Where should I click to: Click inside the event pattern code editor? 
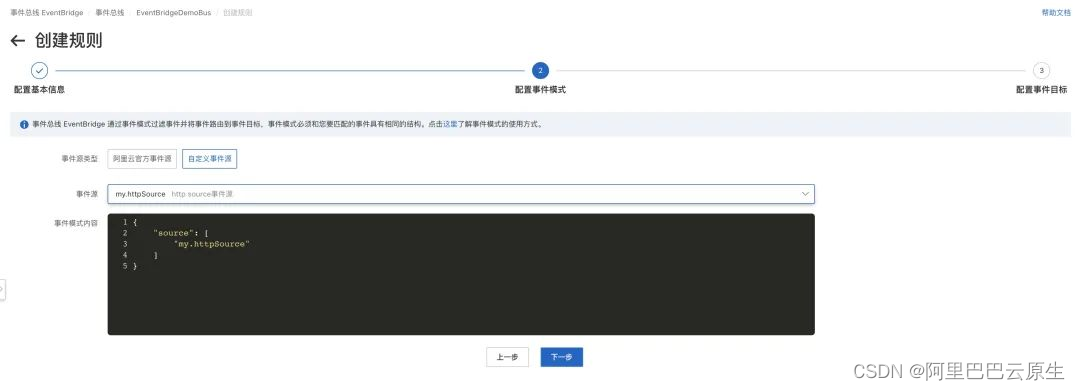461,274
